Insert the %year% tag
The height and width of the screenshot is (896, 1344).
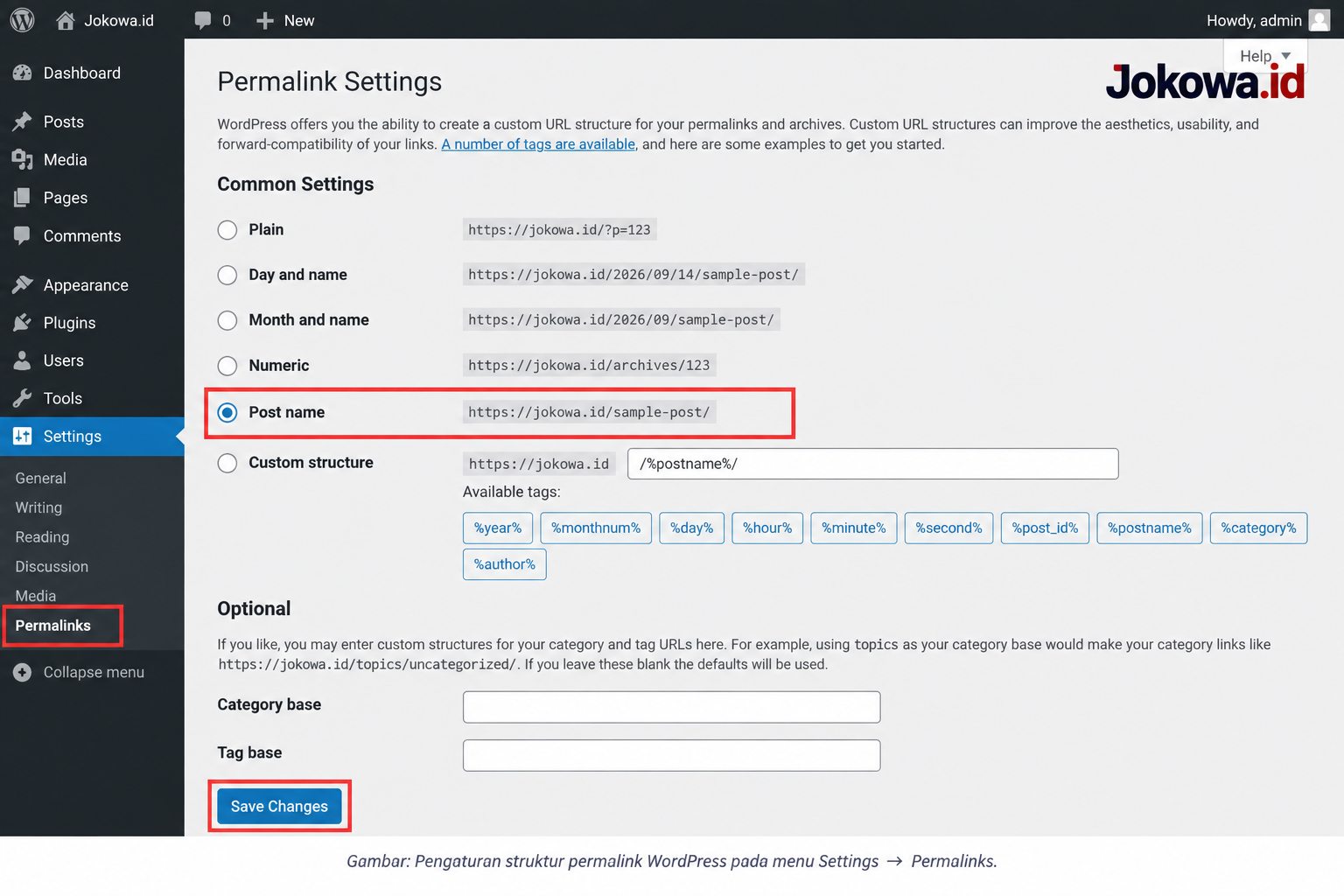coord(498,528)
